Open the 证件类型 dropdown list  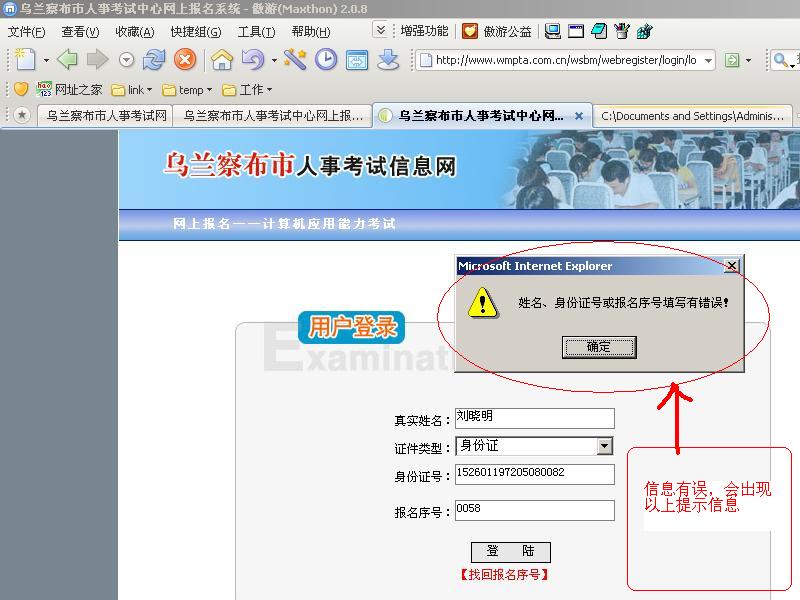(x=605, y=446)
